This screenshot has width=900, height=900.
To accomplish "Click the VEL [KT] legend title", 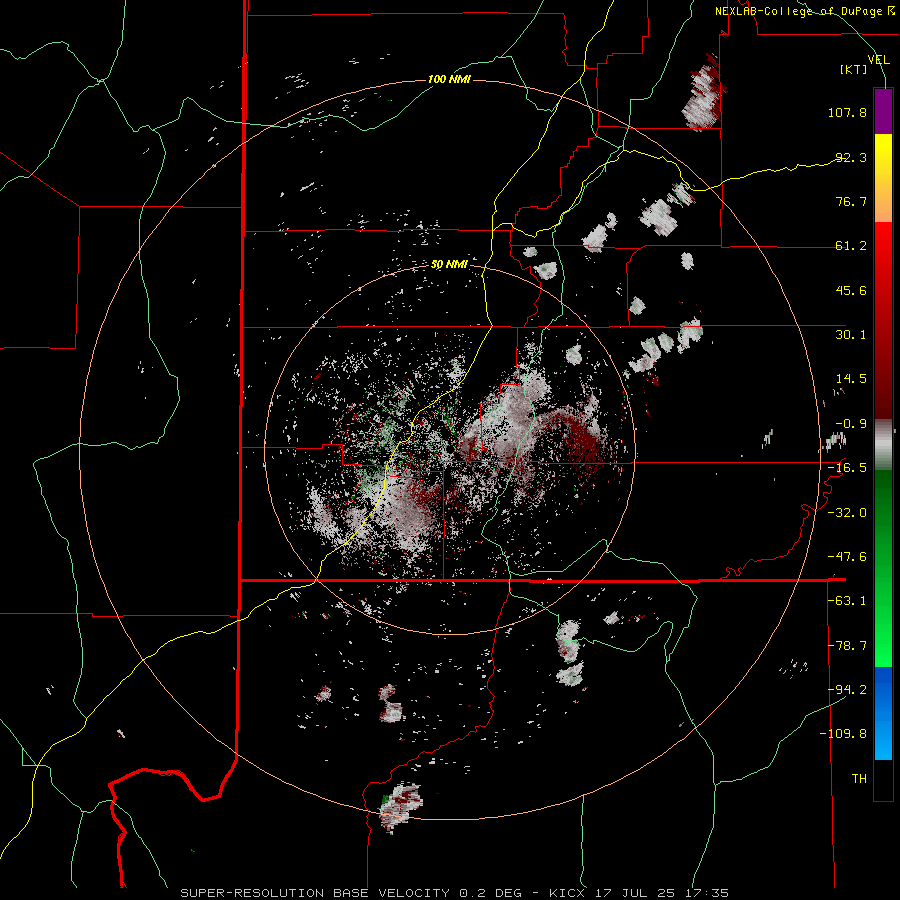I will 864,64.
